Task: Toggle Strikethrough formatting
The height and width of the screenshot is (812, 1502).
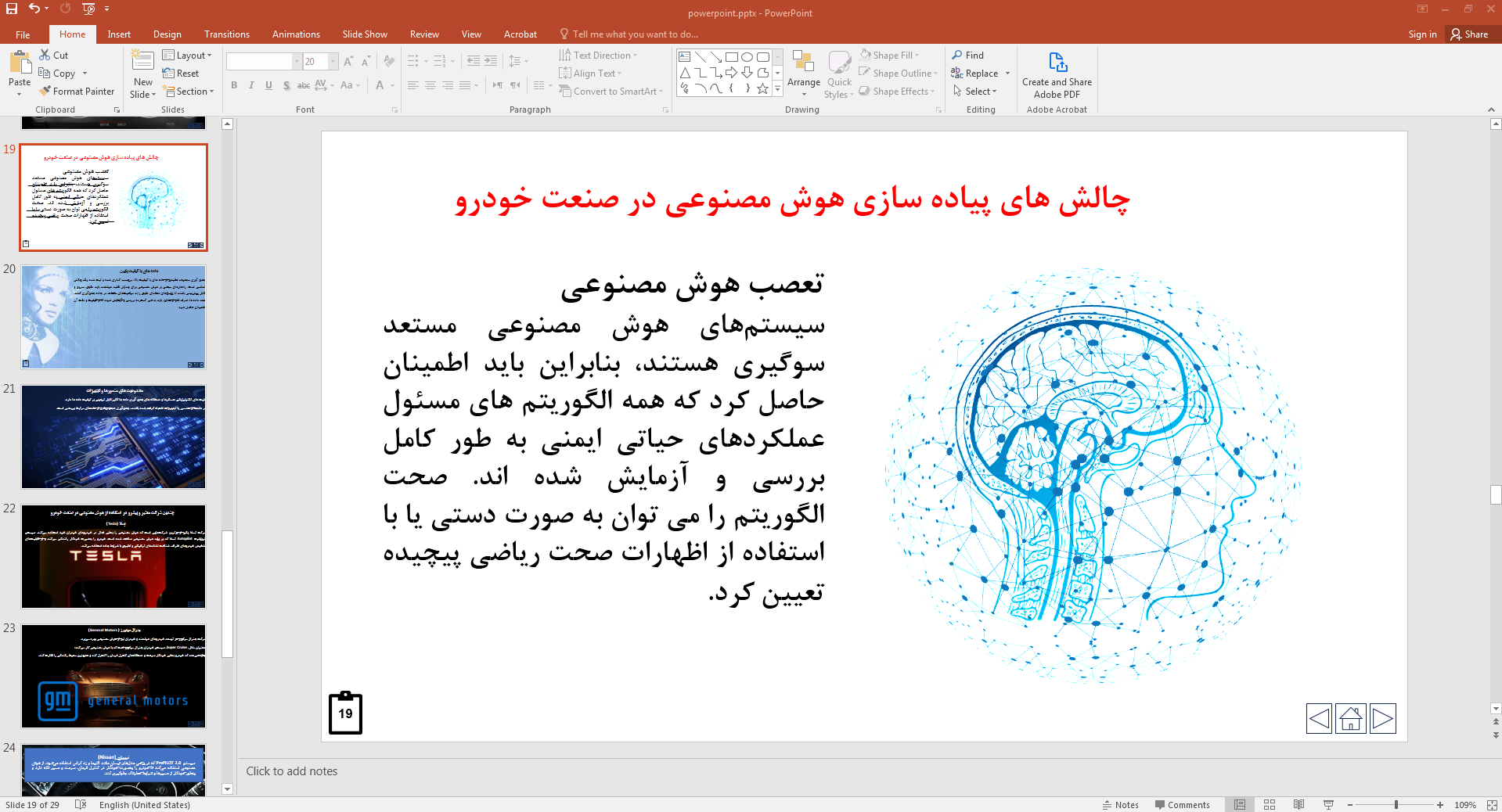Action: tap(304, 85)
